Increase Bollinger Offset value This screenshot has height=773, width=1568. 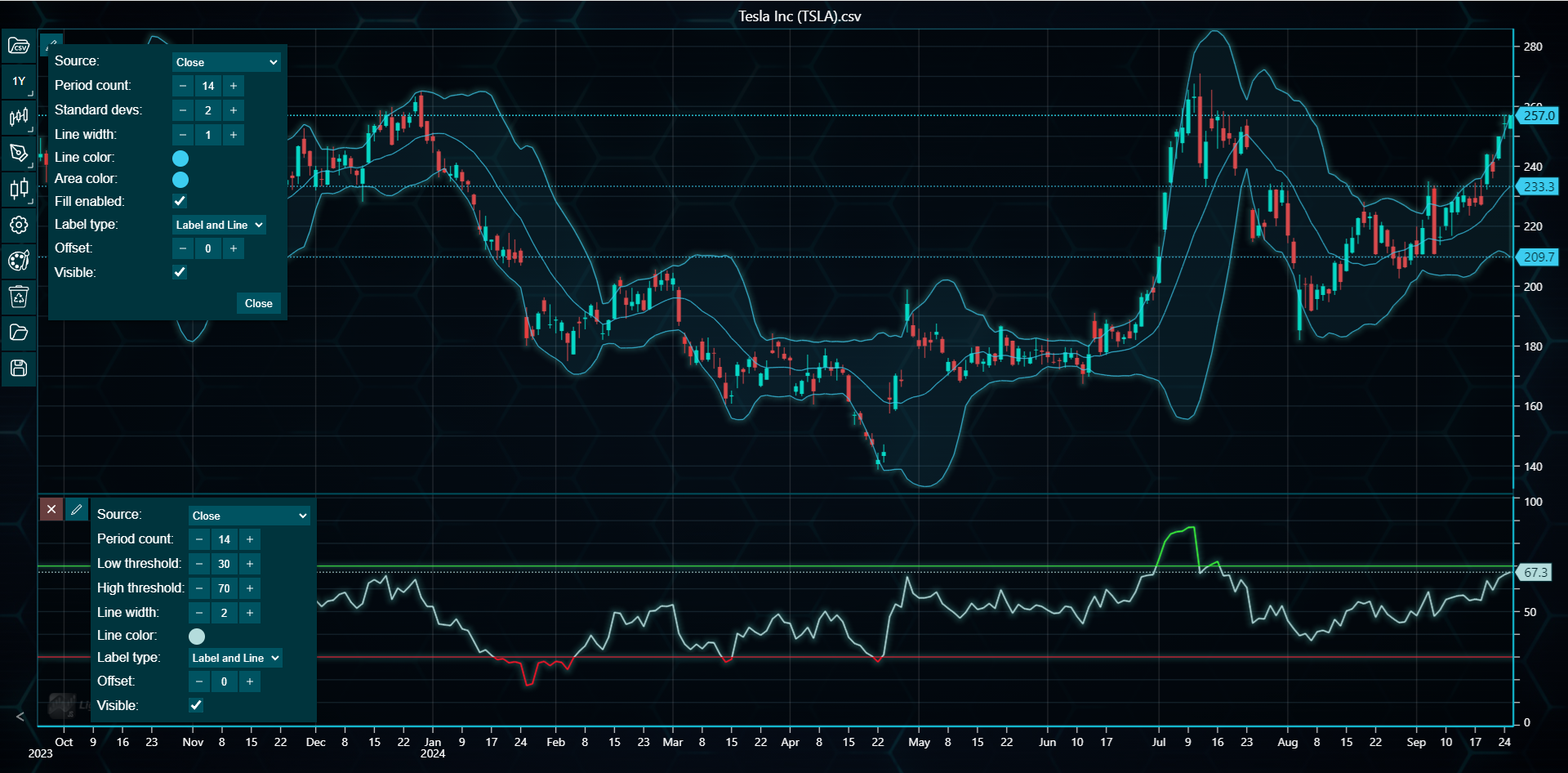(x=234, y=248)
